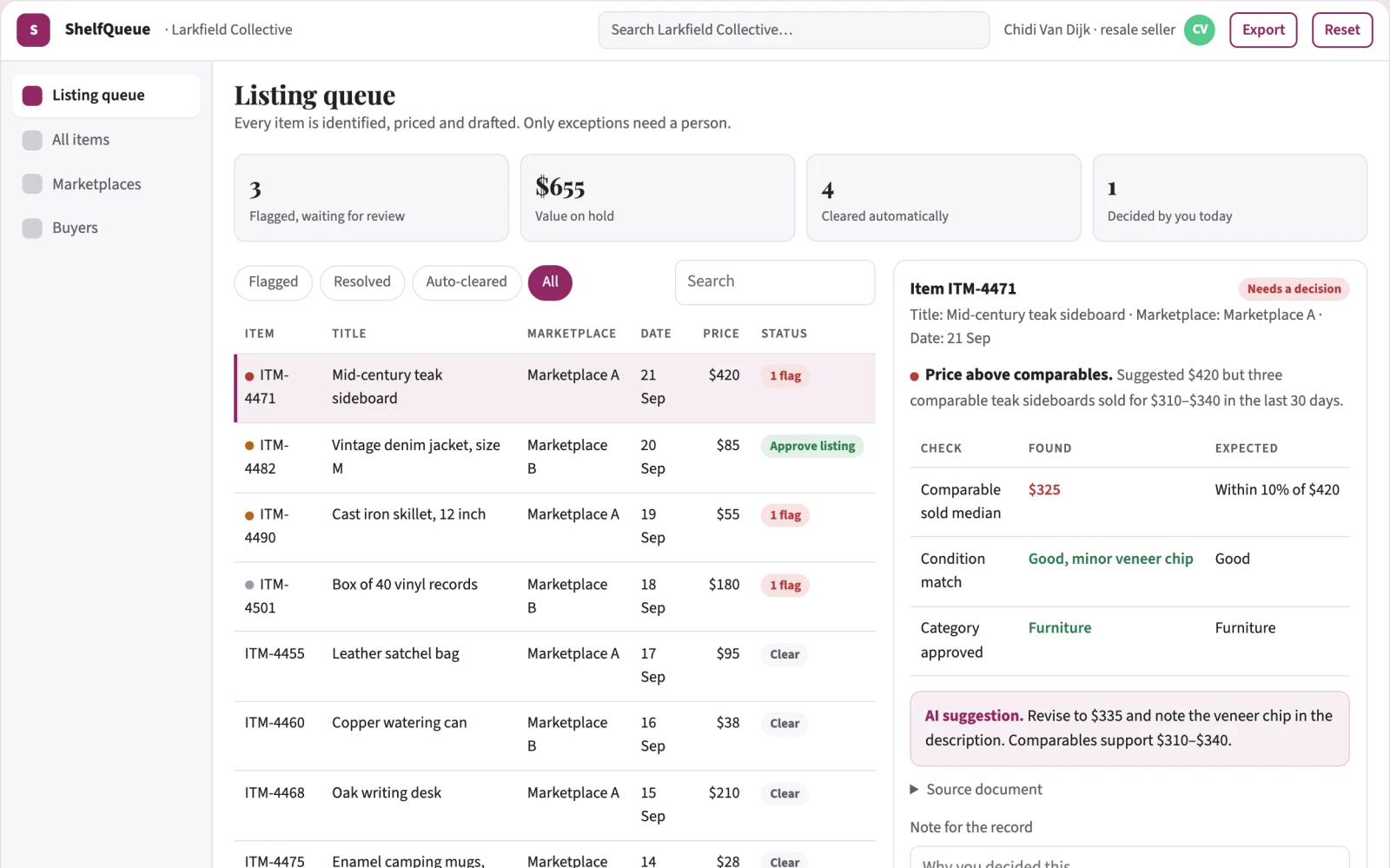
Task: Click the Flagged, waiting for review card
Action: 371,198
